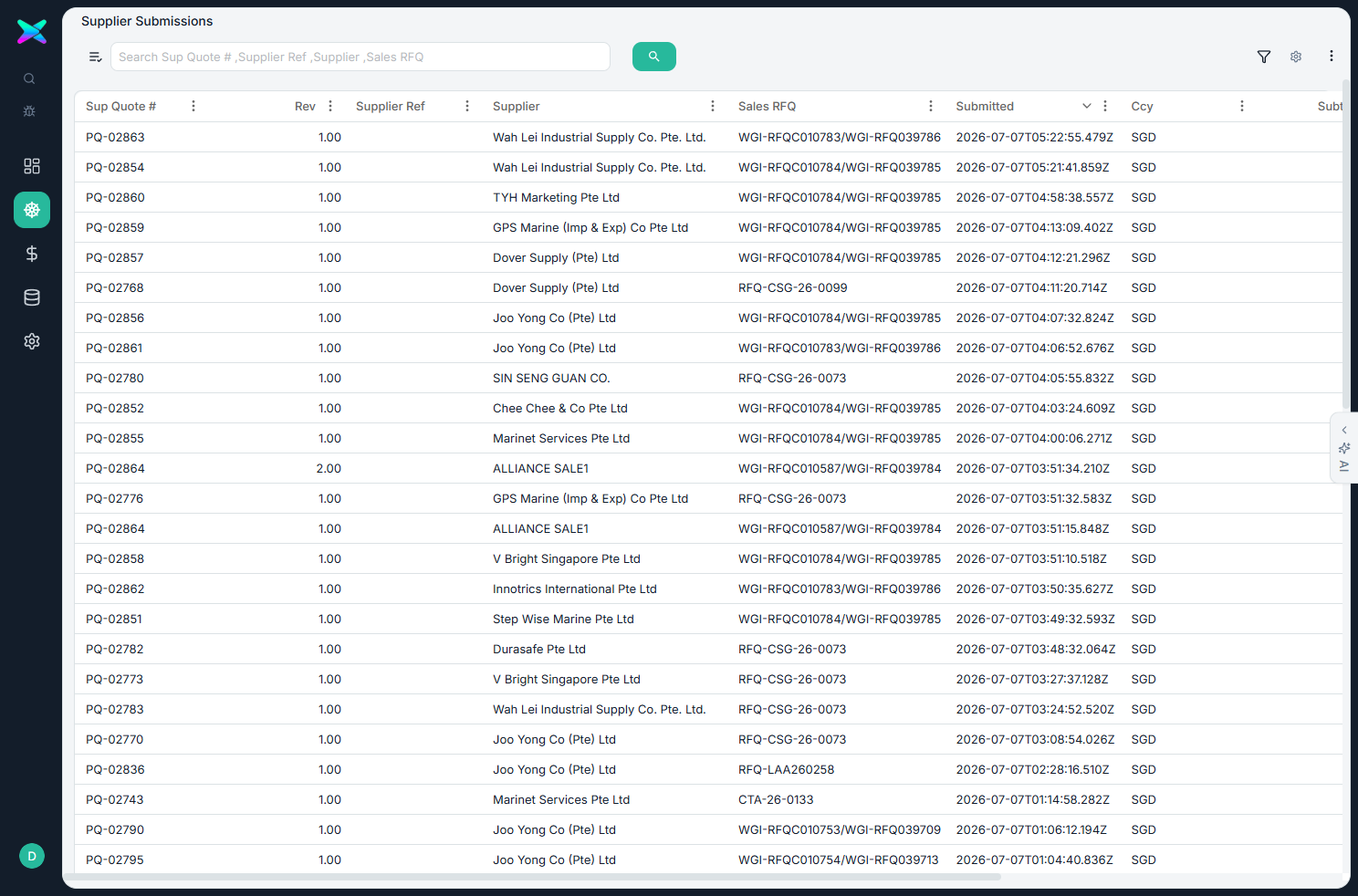The width and height of the screenshot is (1358, 896).
Task: Focus the Sup Quote search input field
Action: pyautogui.click(x=360, y=57)
